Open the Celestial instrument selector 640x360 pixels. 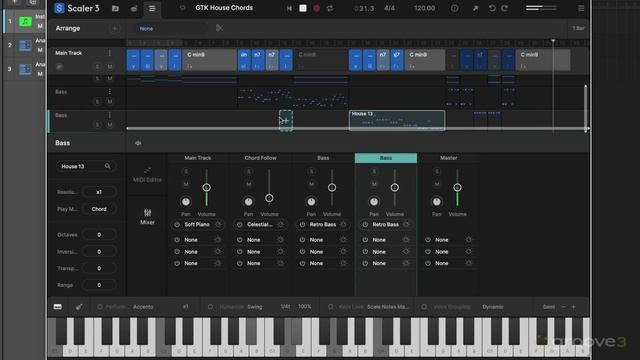(x=260, y=224)
